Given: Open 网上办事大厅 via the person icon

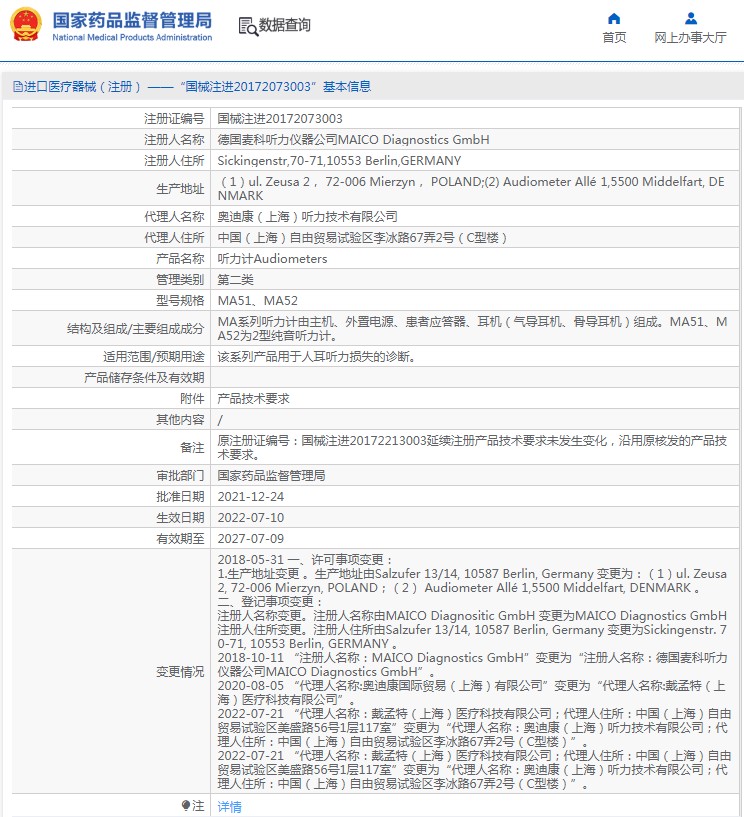Looking at the screenshot, I should pos(691,19).
